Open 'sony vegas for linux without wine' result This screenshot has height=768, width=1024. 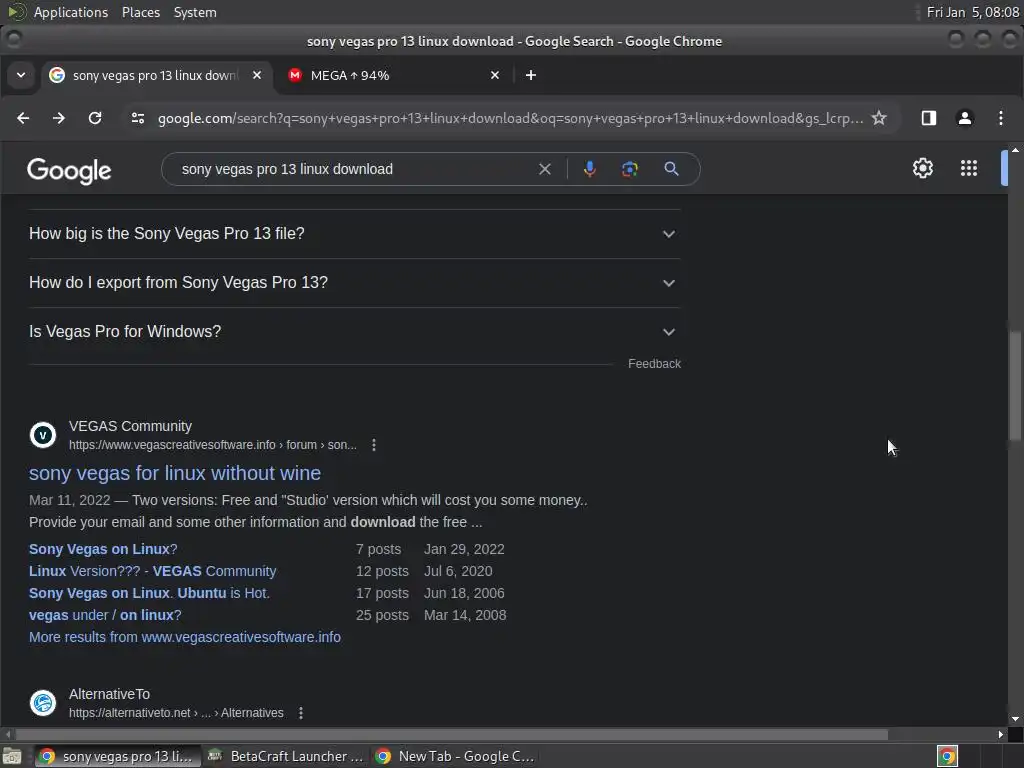[175, 473]
